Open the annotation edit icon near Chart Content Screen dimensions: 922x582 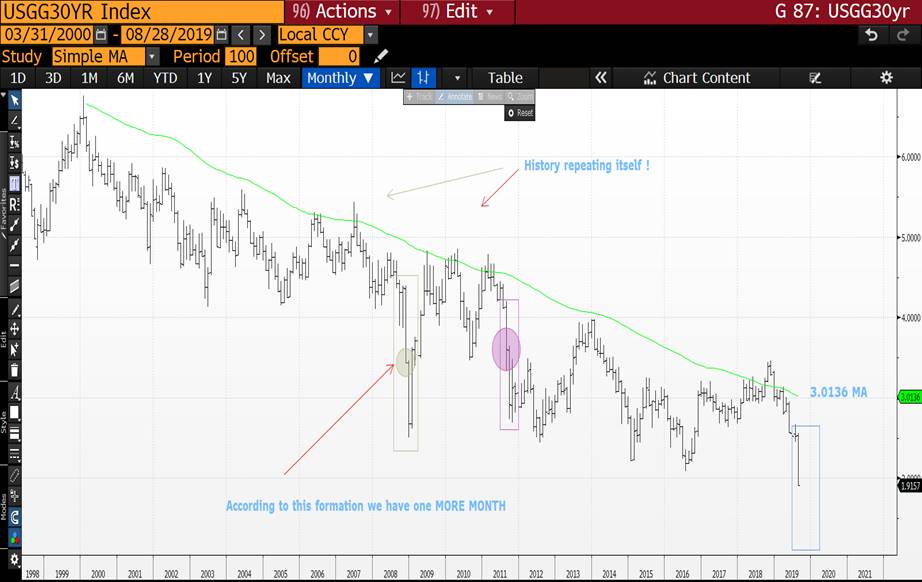(x=815, y=78)
